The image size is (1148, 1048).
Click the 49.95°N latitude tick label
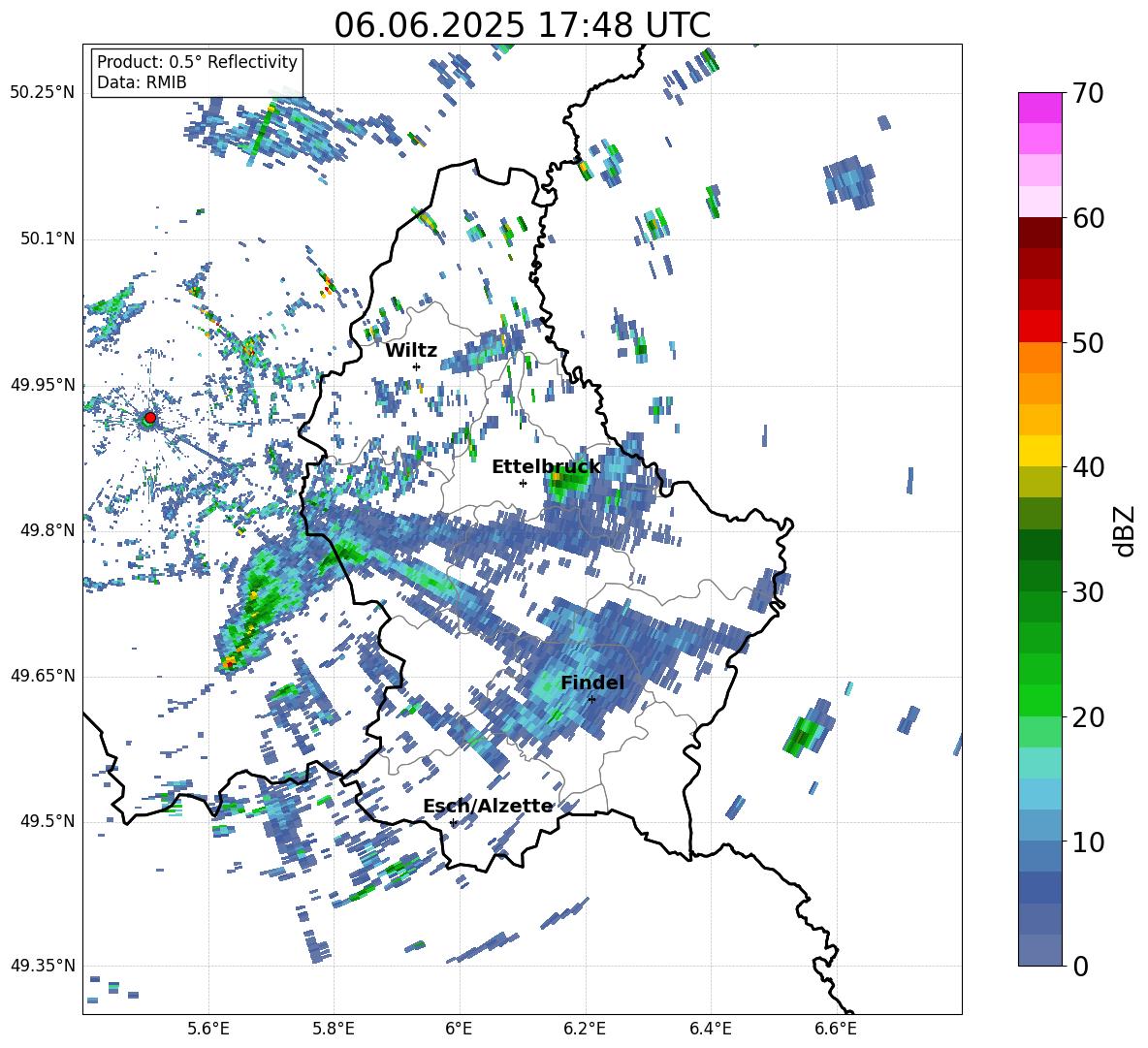point(43,385)
